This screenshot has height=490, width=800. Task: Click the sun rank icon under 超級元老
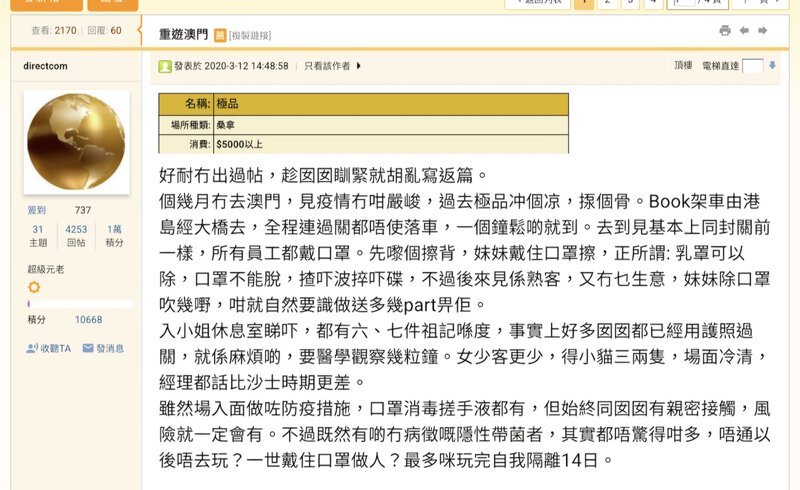pos(34,287)
